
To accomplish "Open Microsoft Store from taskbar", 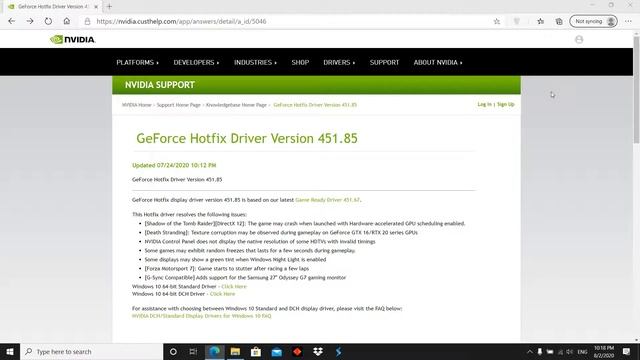I will [x=256, y=351].
